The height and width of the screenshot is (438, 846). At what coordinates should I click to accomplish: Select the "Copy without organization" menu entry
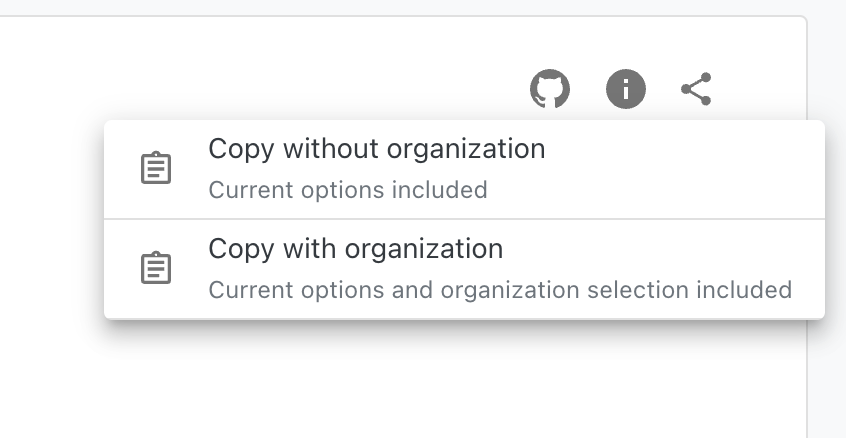pos(376,150)
